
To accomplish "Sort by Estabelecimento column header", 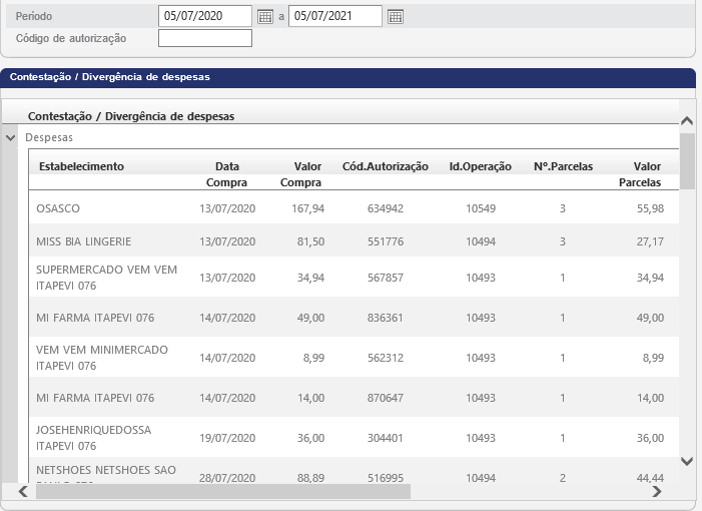I will pyautogui.click(x=81, y=166).
